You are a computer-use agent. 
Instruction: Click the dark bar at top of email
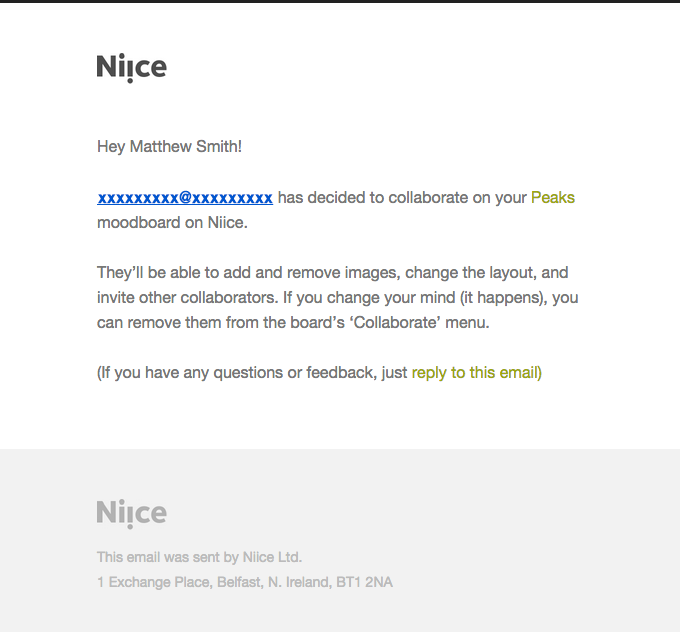tap(340, 2)
